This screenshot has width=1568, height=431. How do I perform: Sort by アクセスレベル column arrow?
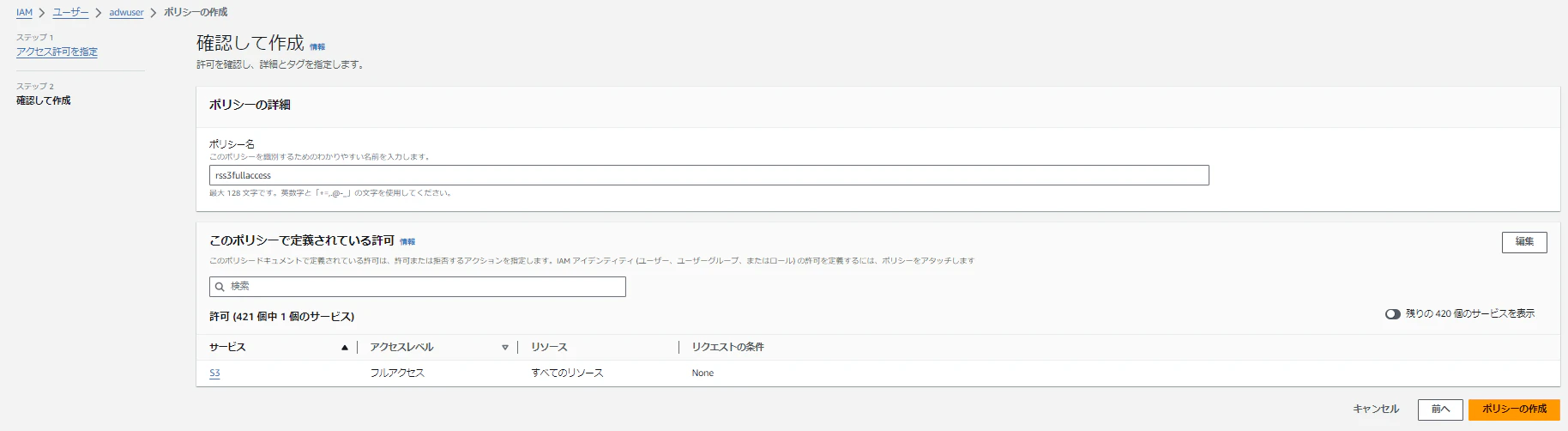pos(505,348)
